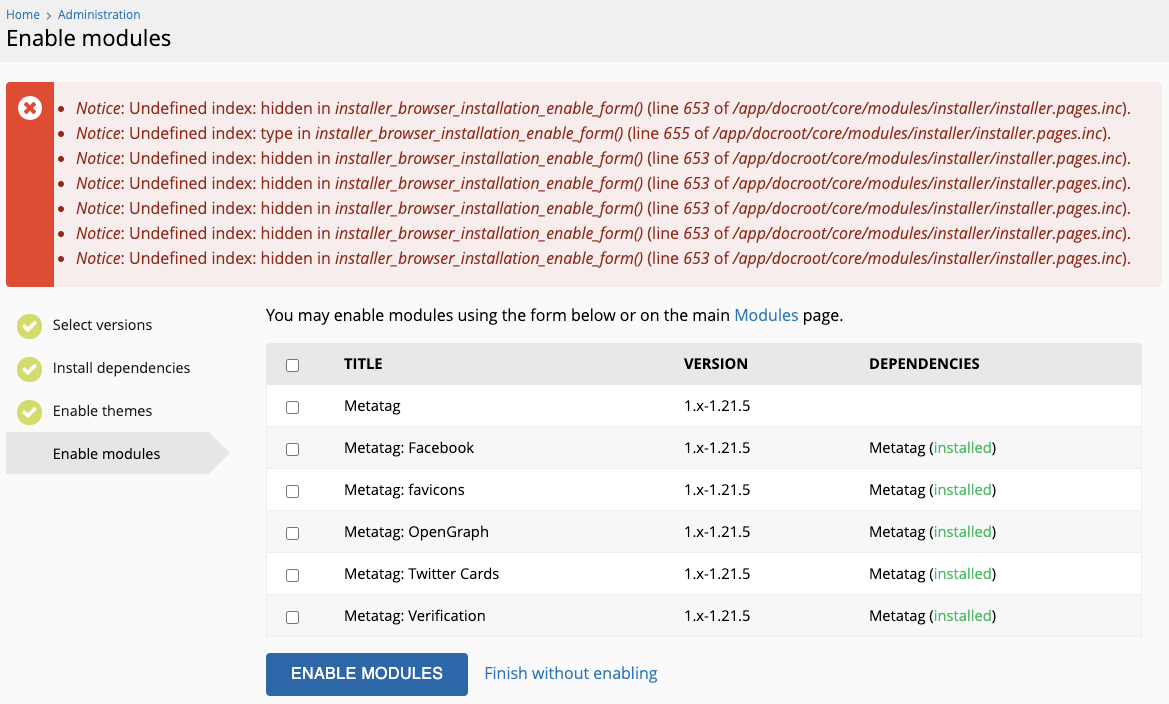Click the VERSION column header
Screen dimensions: 1169x704
716,364
